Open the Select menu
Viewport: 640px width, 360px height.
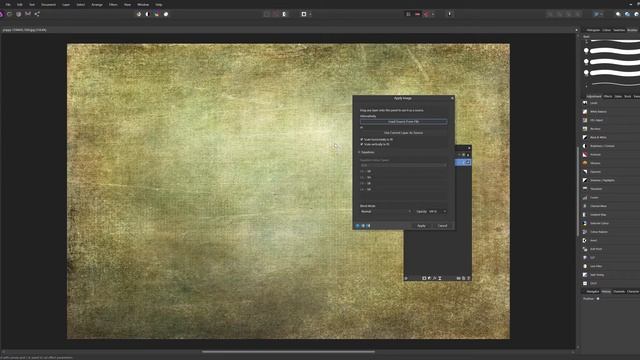pyautogui.click(x=81, y=4)
